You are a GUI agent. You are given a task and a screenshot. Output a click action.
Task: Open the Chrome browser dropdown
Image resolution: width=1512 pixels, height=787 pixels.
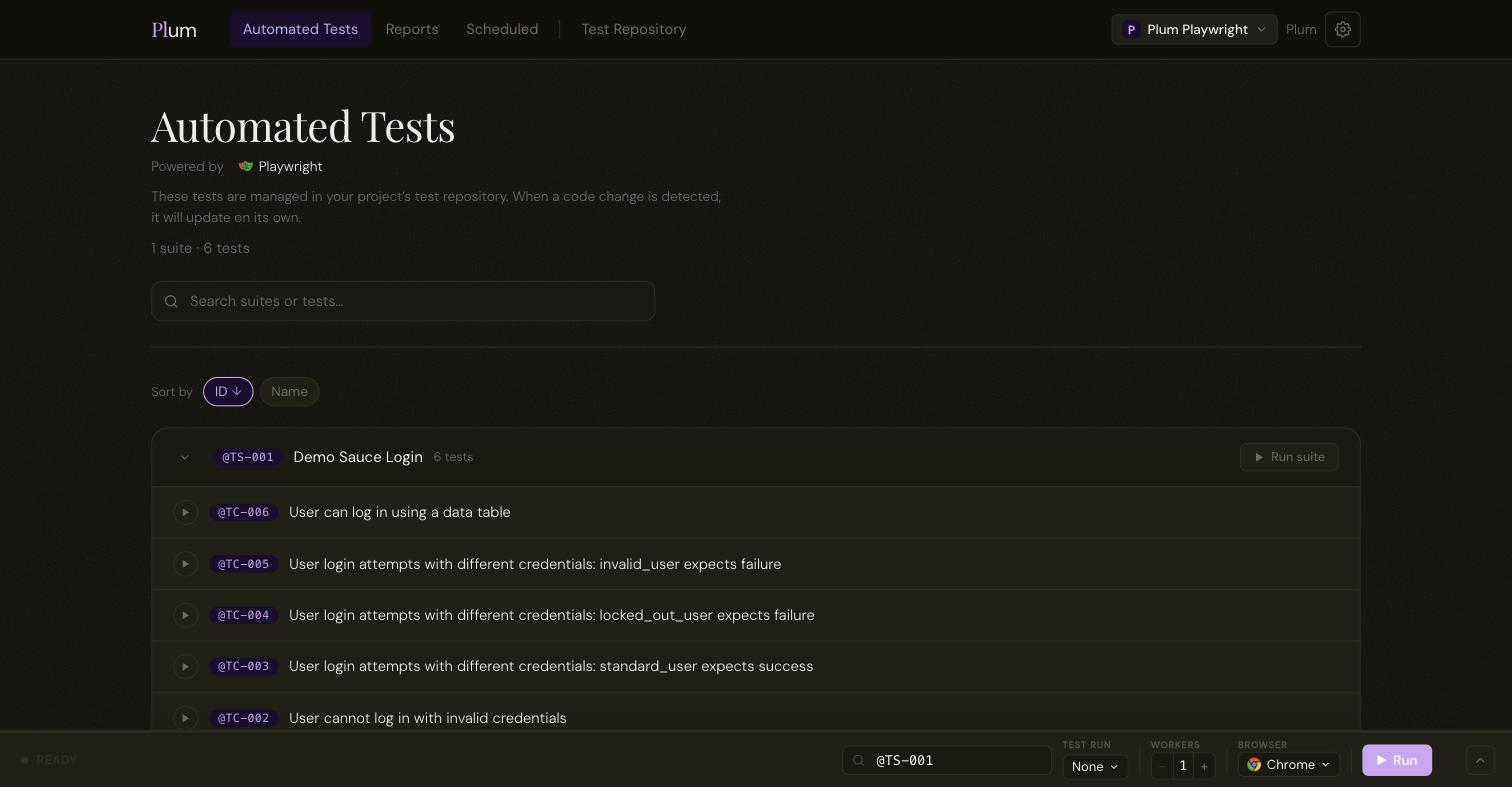tap(1289, 765)
